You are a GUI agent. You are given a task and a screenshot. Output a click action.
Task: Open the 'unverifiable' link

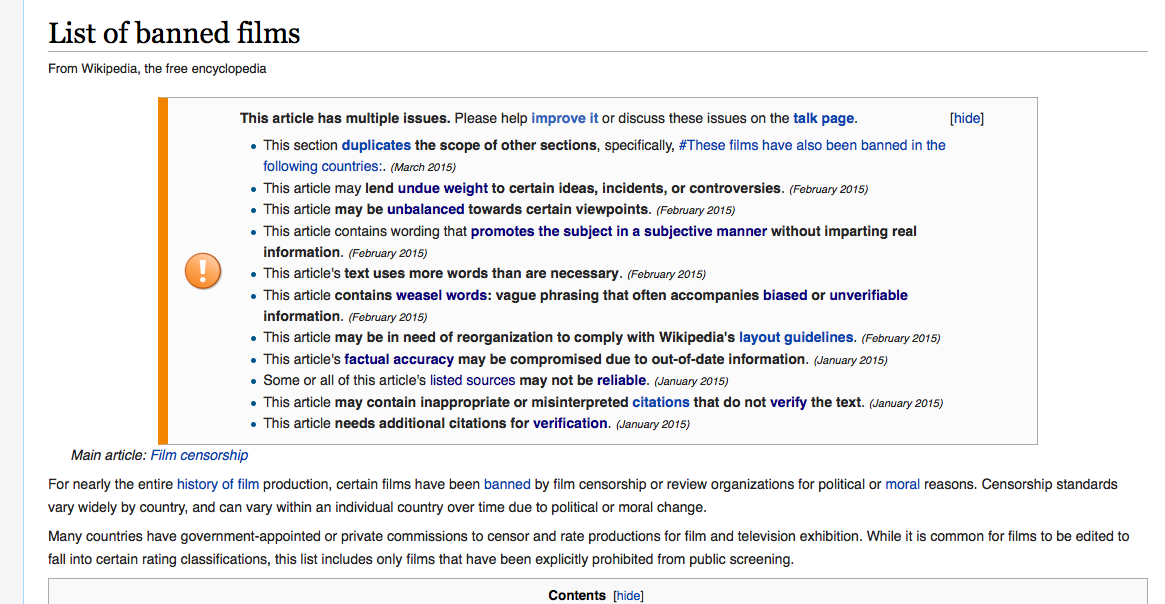[x=869, y=295]
